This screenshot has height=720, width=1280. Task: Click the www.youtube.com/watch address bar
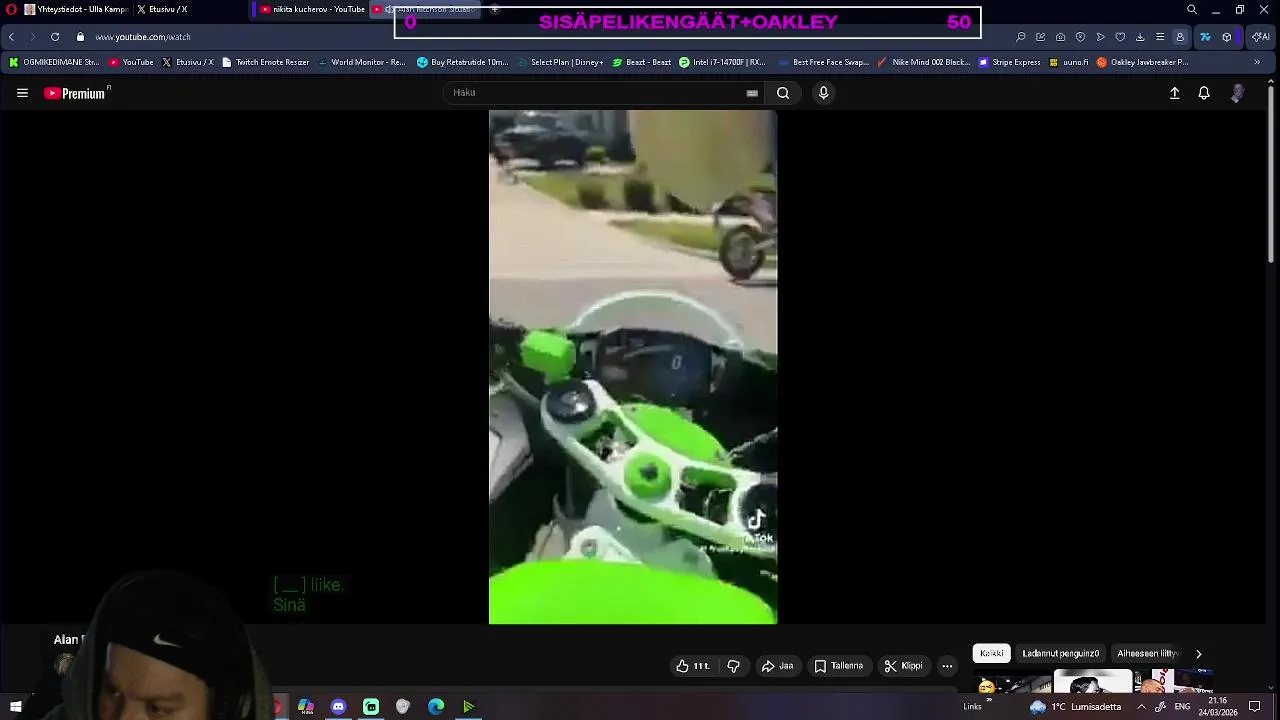pyautogui.click(x=143, y=37)
